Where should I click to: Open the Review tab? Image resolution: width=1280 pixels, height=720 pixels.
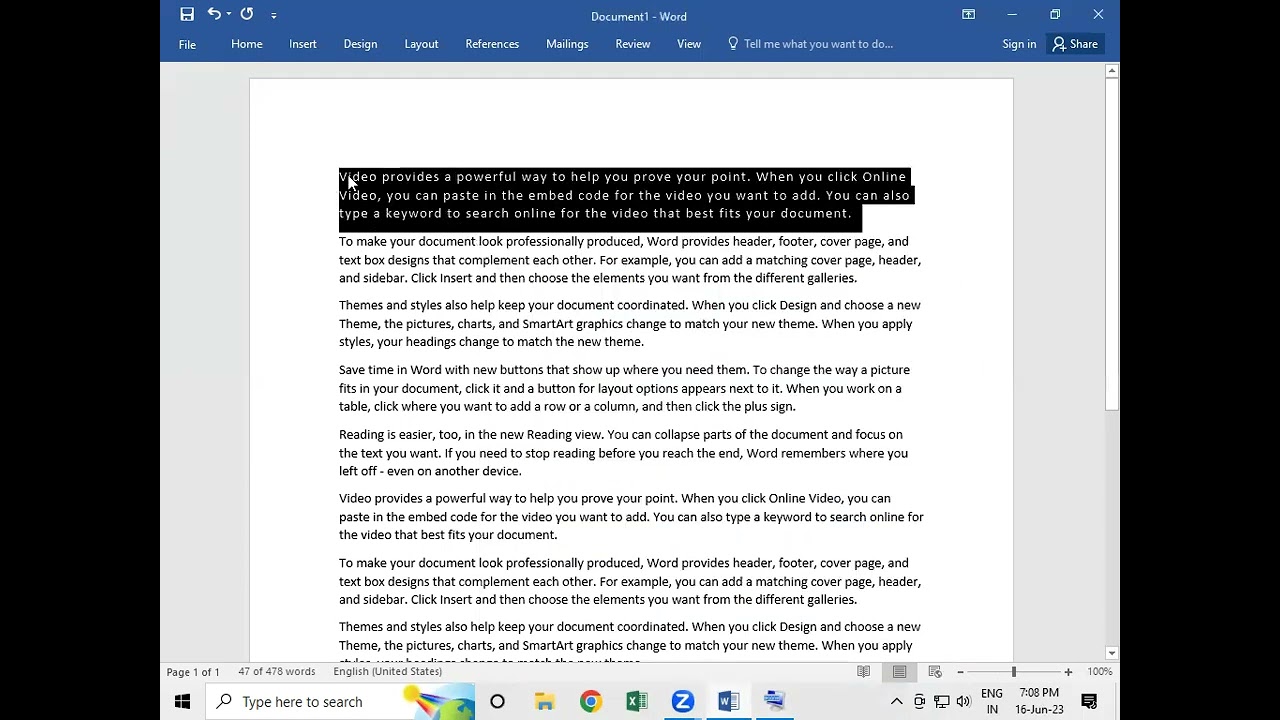pos(633,44)
